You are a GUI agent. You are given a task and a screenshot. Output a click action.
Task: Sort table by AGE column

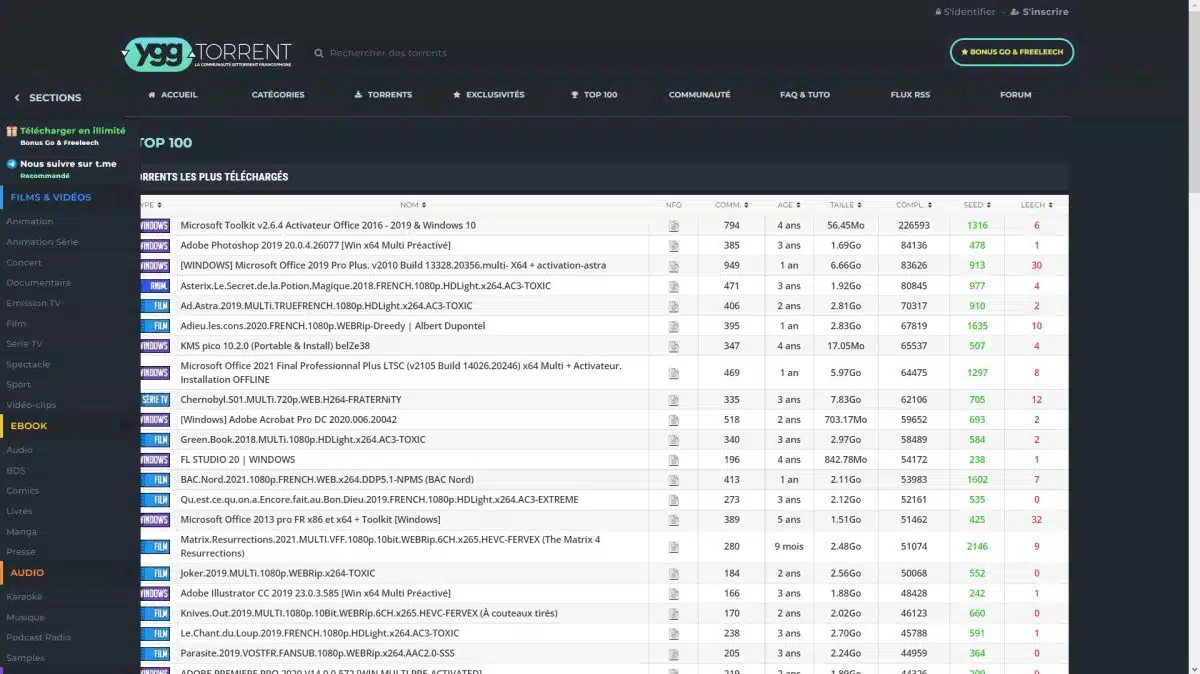click(x=788, y=205)
